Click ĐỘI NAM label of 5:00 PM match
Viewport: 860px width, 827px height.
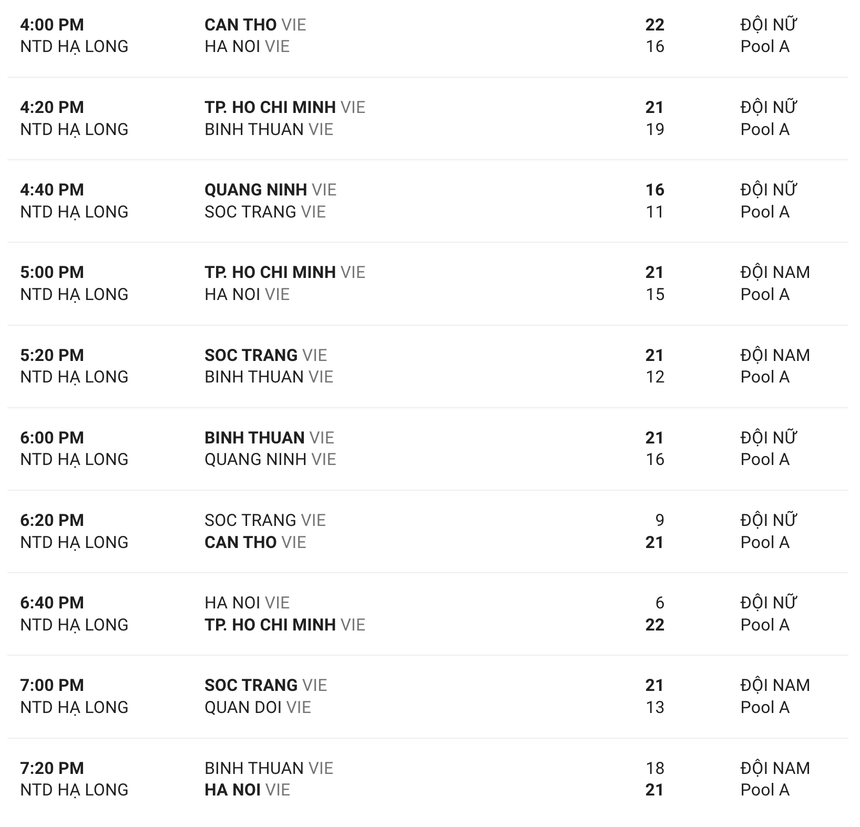[x=775, y=272]
